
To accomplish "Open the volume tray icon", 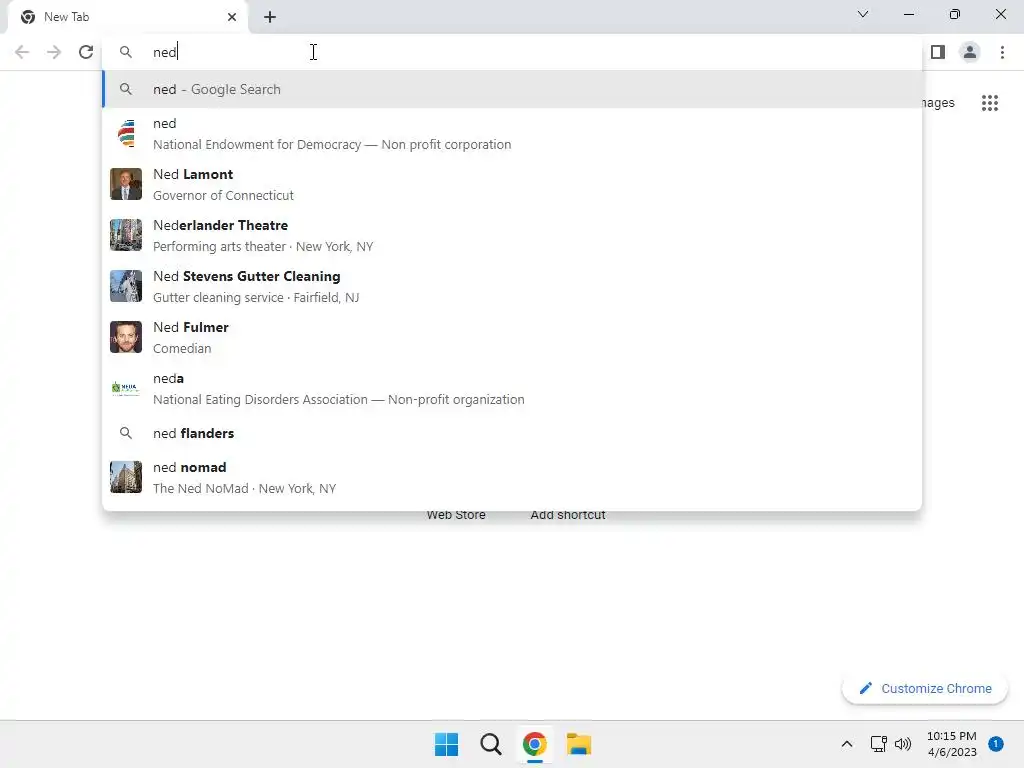I will pyautogui.click(x=903, y=744).
